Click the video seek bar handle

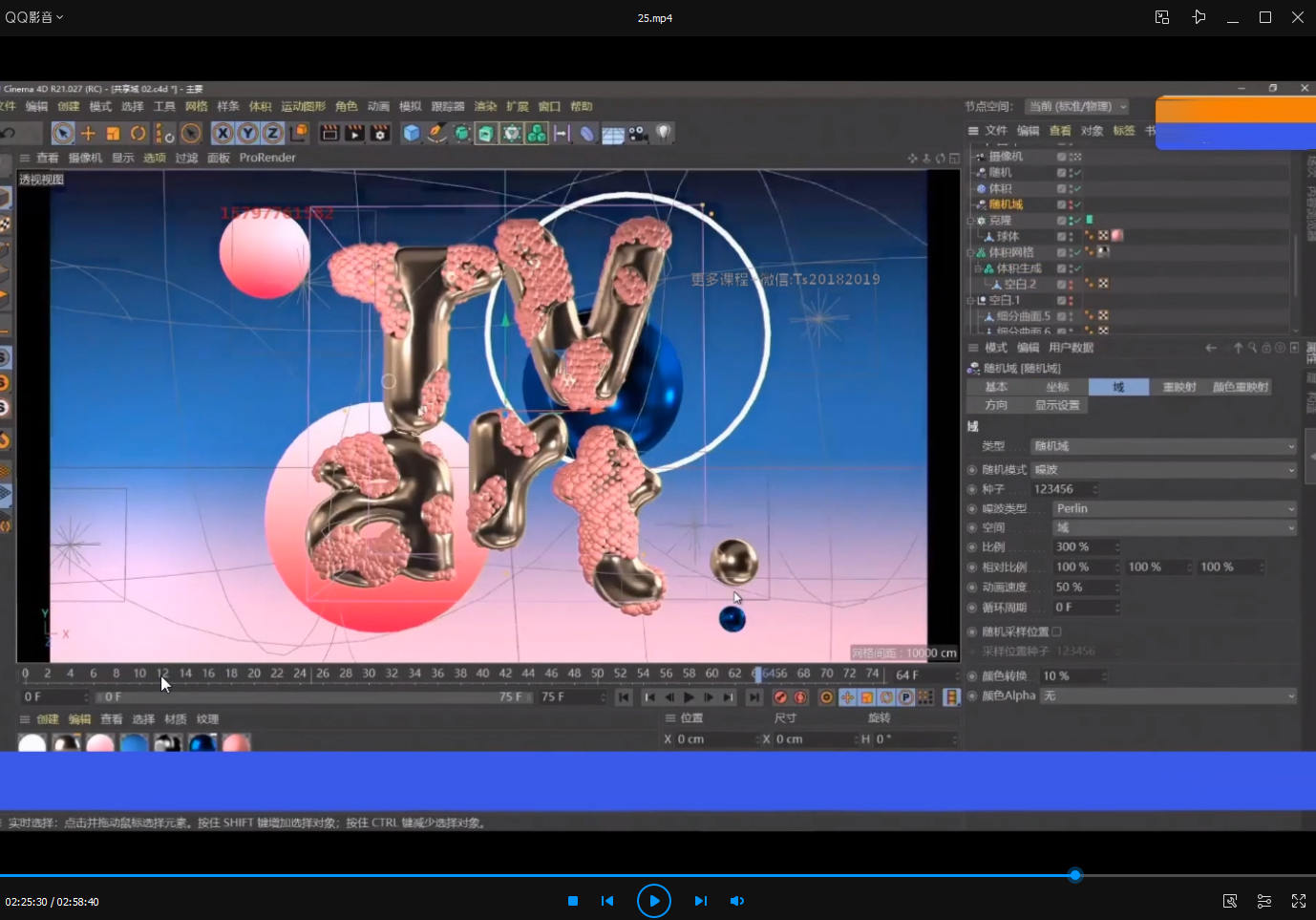point(1075,875)
